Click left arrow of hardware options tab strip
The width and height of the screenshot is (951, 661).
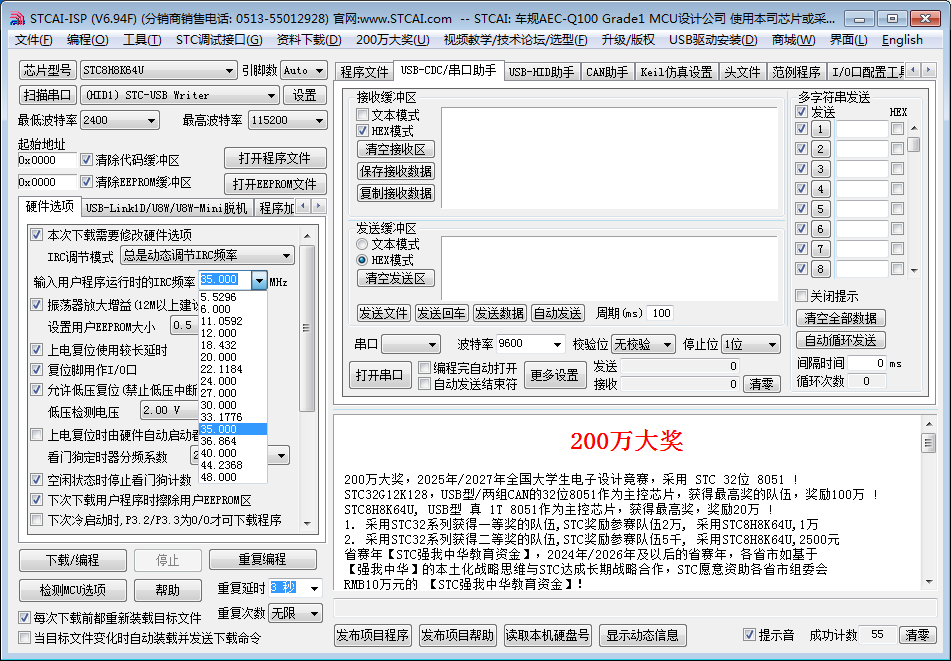pos(304,206)
